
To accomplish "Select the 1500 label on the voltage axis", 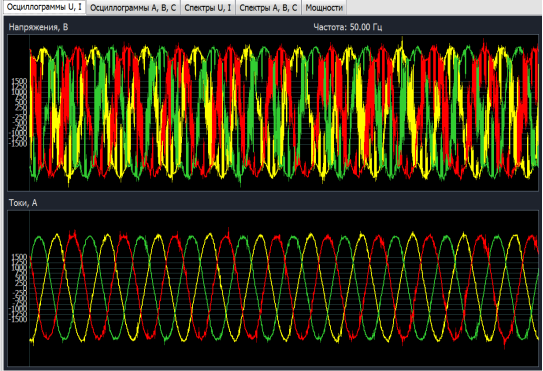I will (19, 81).
